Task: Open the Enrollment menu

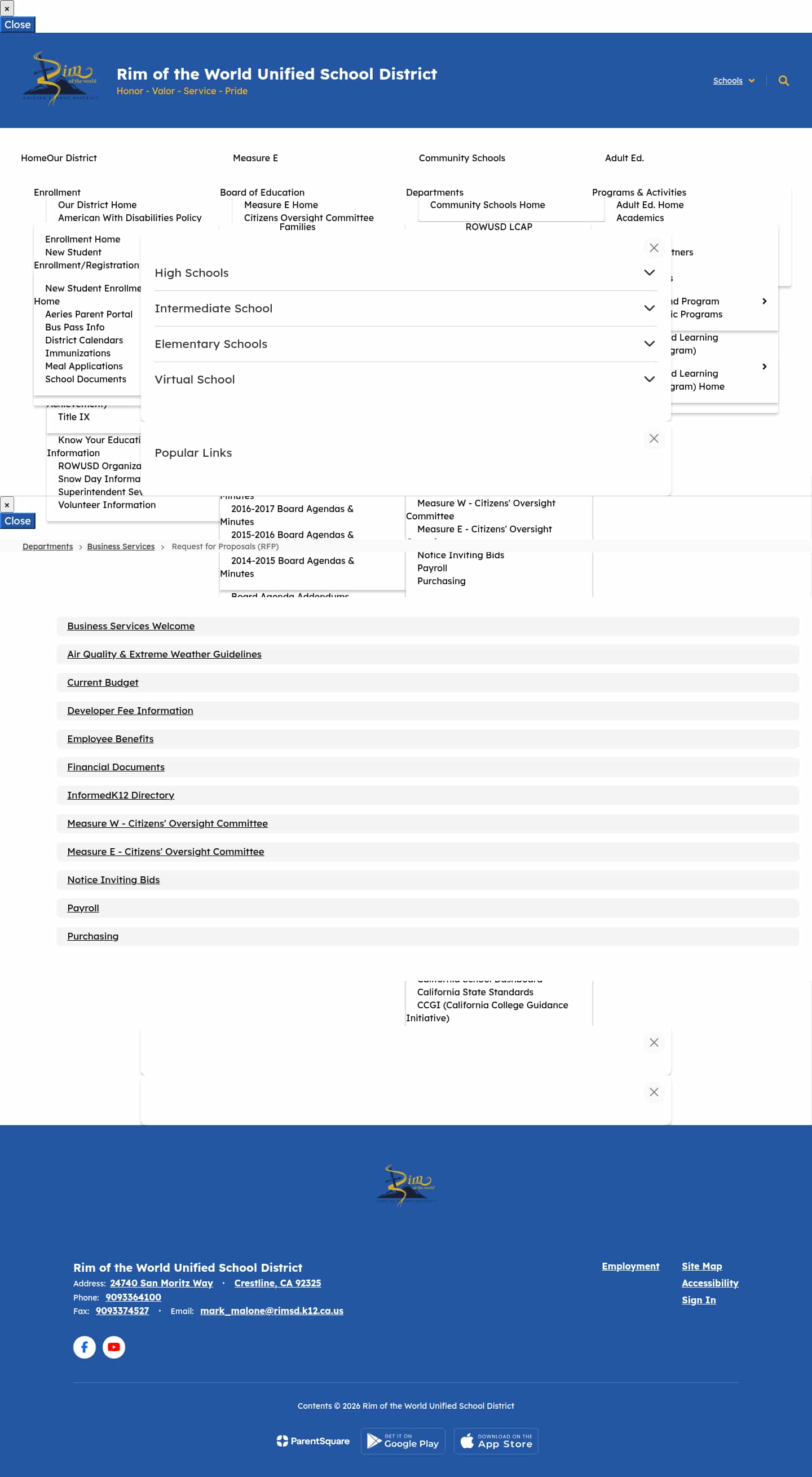Action: (x=58, y=193)
